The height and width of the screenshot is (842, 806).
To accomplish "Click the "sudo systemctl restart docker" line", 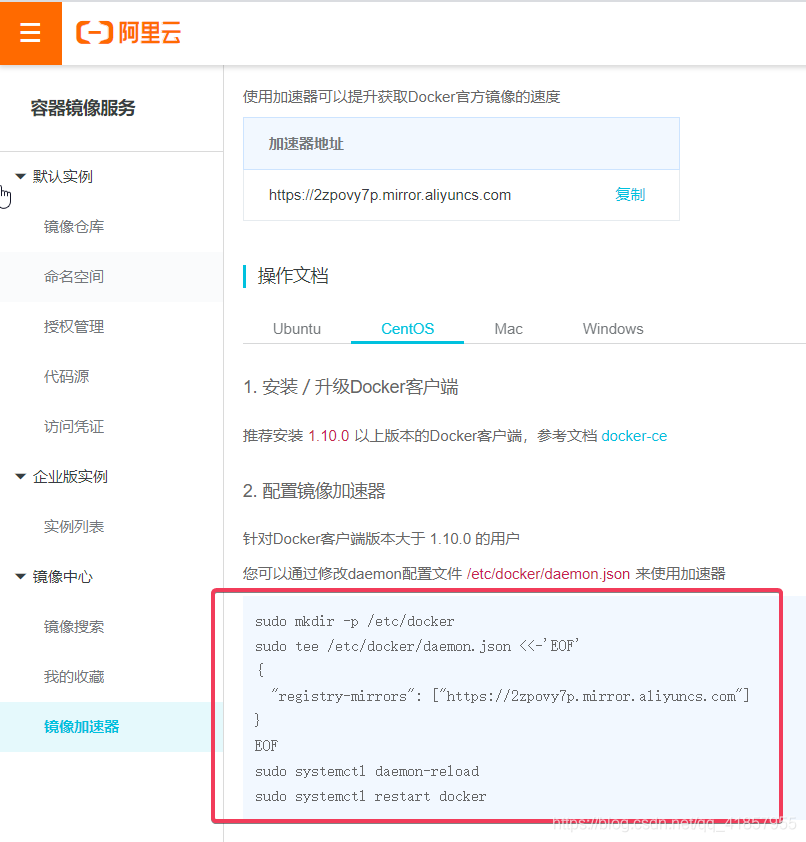I will click(x=371, y=796).
